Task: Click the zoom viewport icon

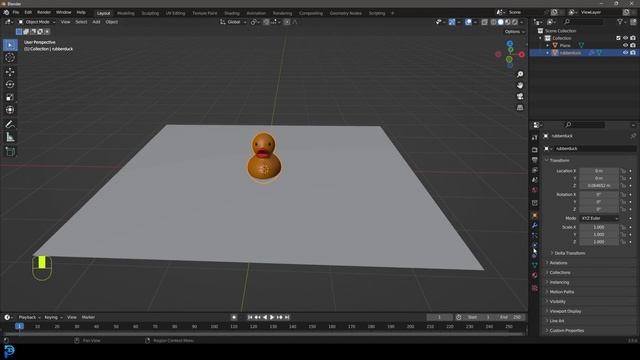Action: [x=520, y=74]
